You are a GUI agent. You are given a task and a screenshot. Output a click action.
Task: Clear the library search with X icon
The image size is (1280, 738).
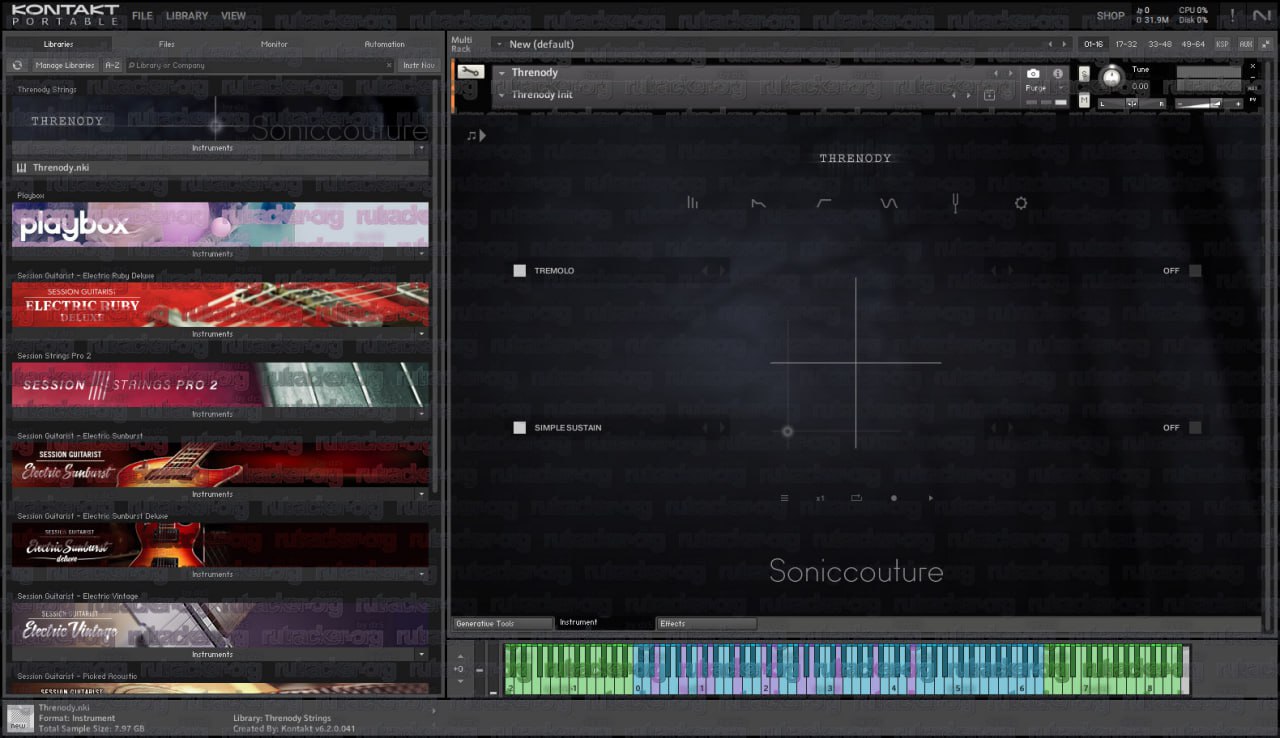pyautogui.click(x=390, y=65)
